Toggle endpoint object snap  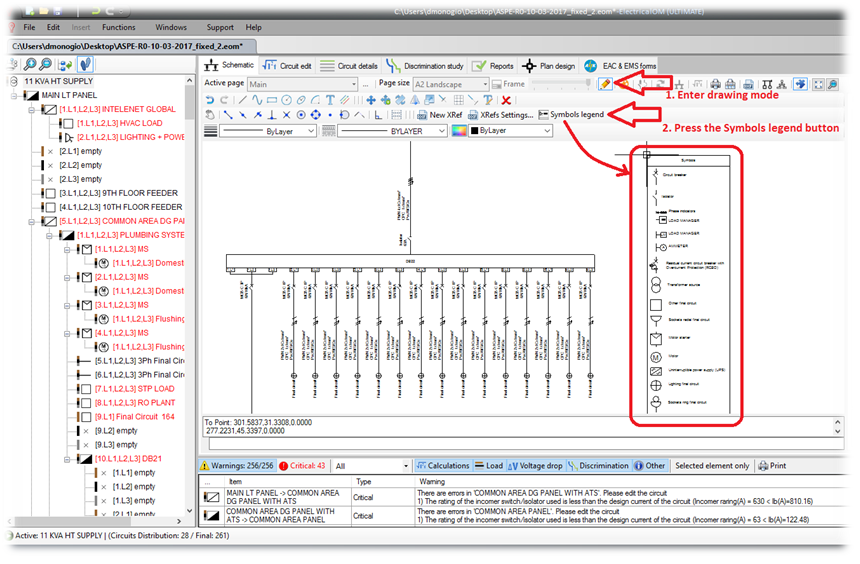(x=228, y=115)
